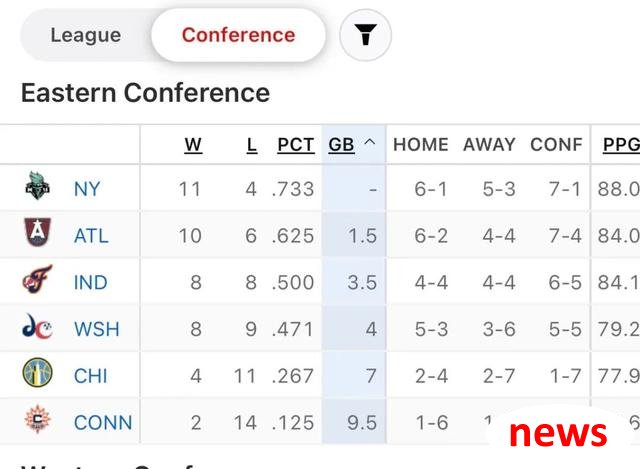Click the red news badge

click(558, 433)
